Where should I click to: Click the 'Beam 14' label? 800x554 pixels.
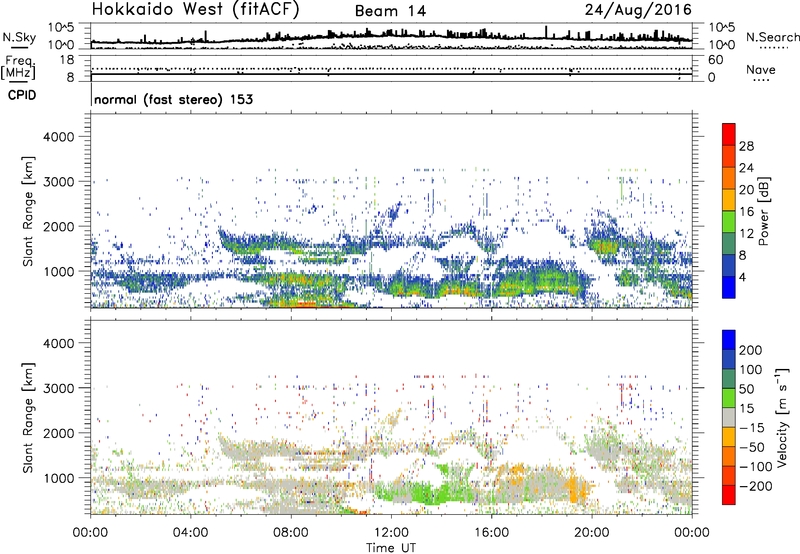pos(390,11)
